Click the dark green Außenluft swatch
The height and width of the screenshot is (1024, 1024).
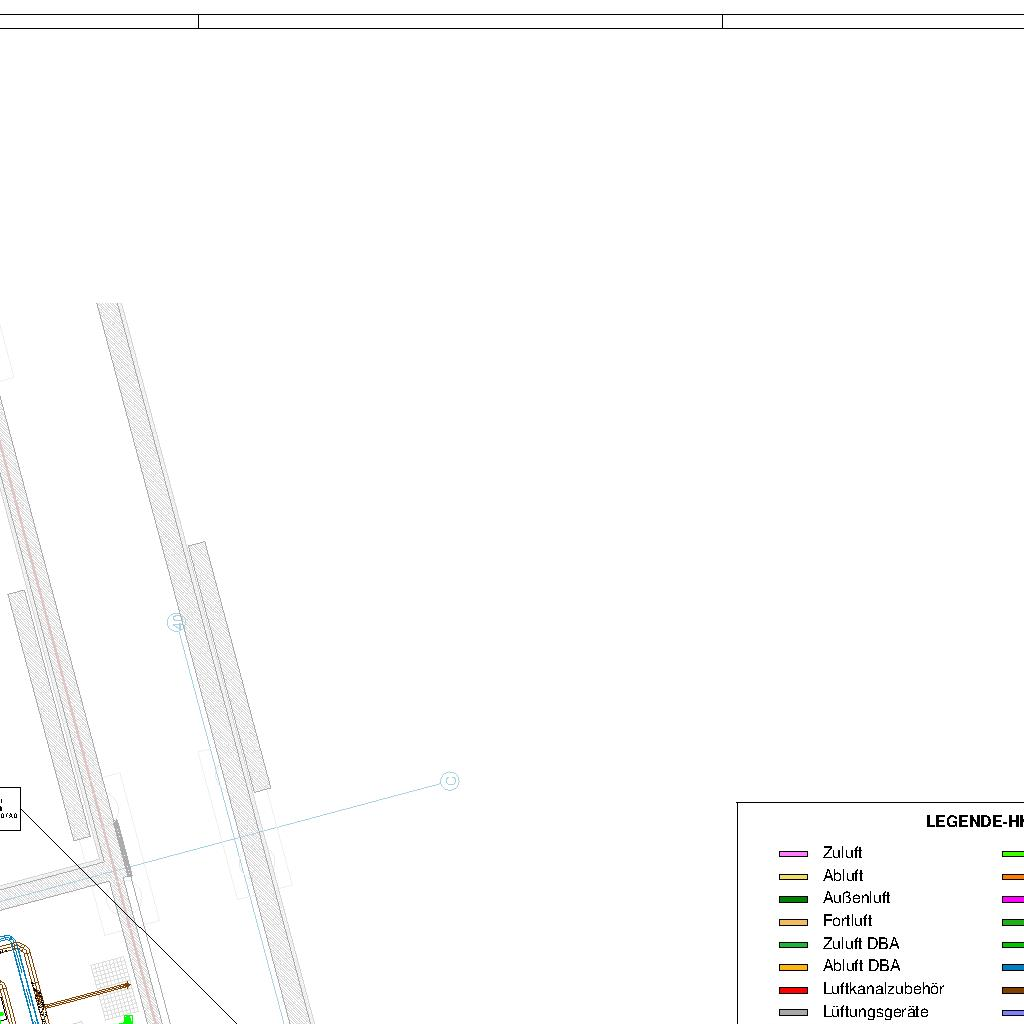[x=793, y=899]
